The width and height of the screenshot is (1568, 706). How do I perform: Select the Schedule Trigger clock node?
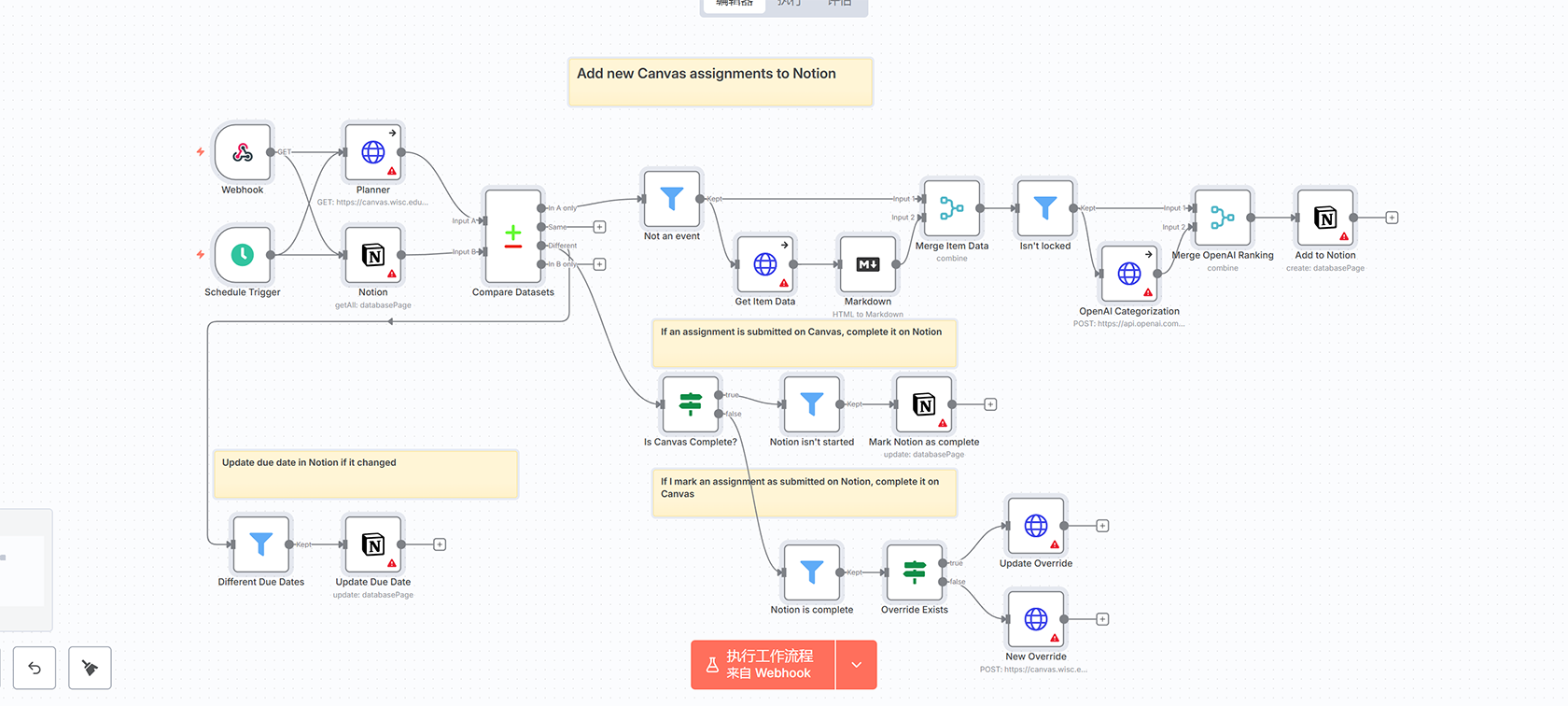coord(243,254)
